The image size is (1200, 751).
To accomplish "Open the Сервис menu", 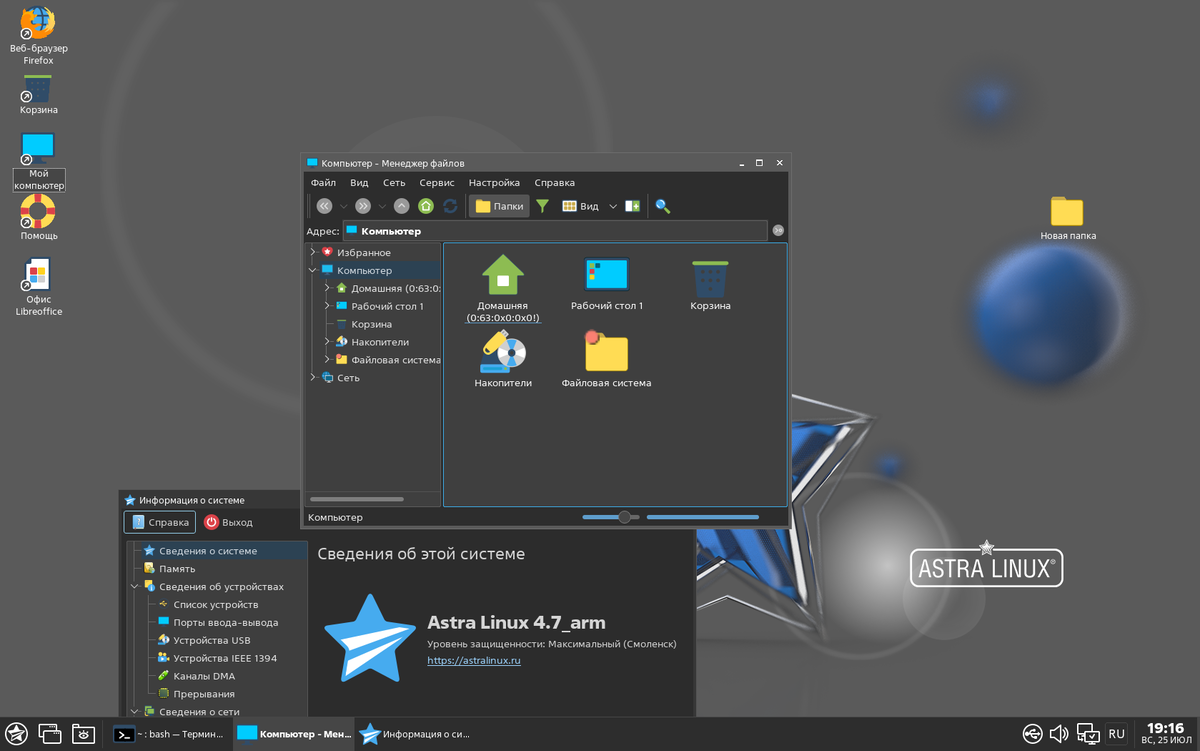I will tap(437, 183).
